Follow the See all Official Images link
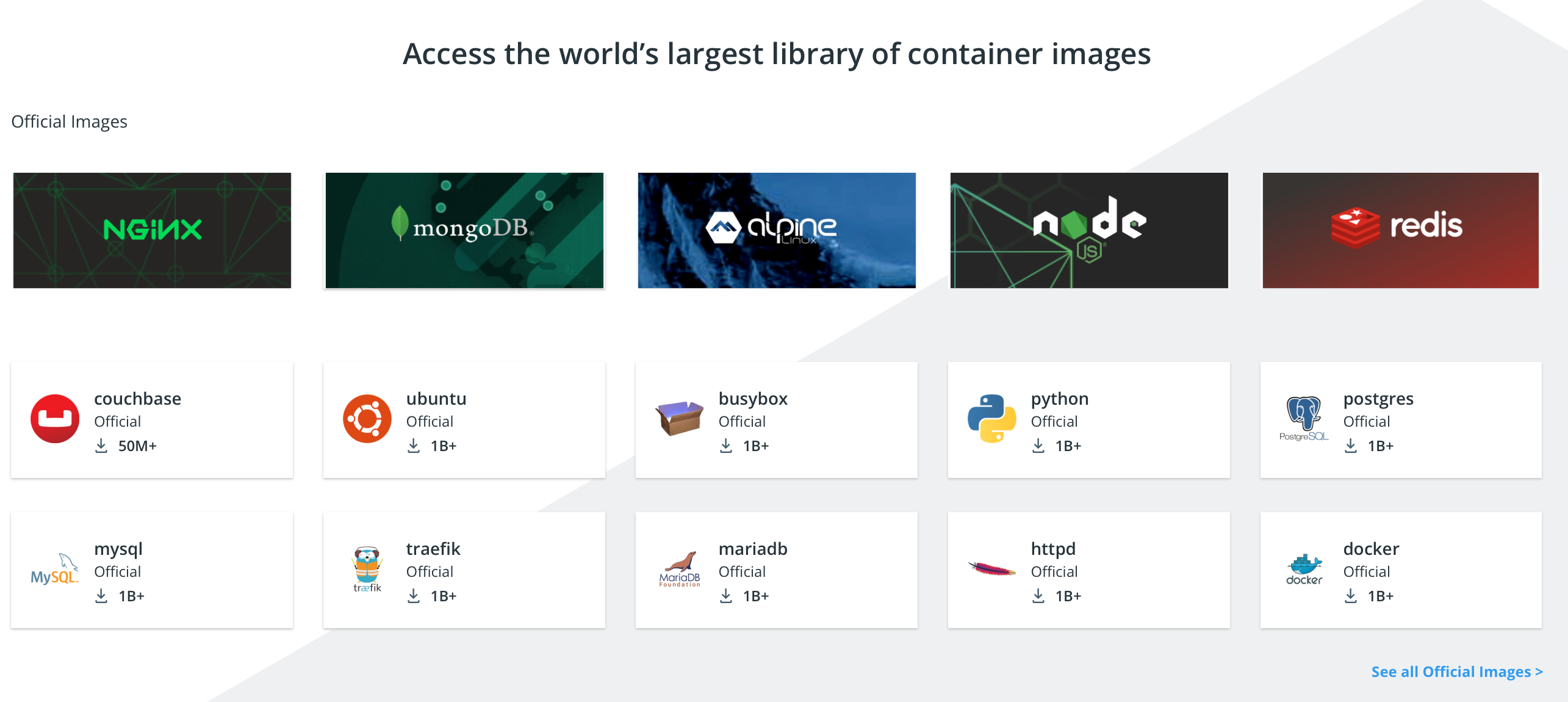 click(x=1457, y=671)
